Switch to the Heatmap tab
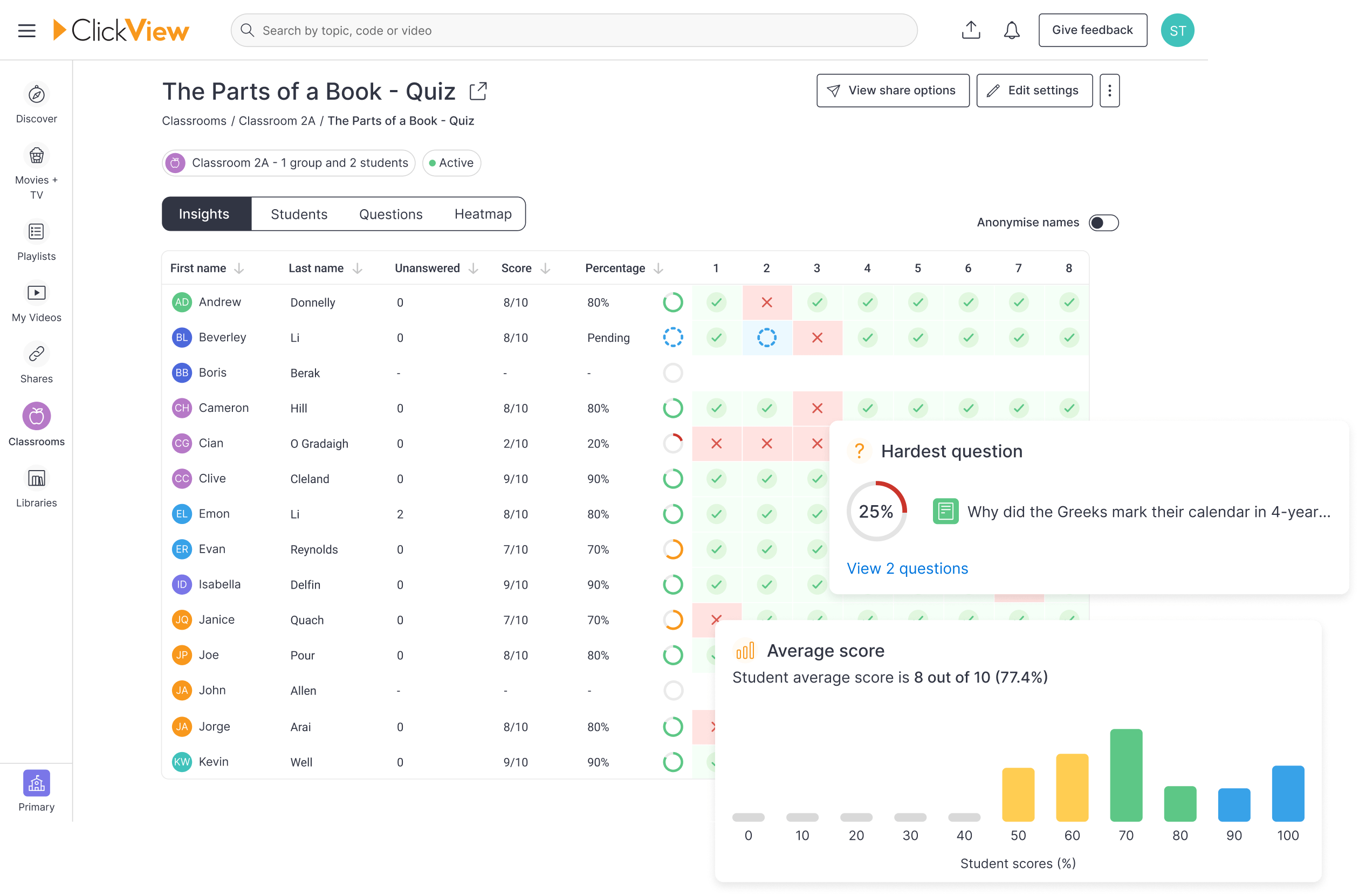 coord(482,213)
